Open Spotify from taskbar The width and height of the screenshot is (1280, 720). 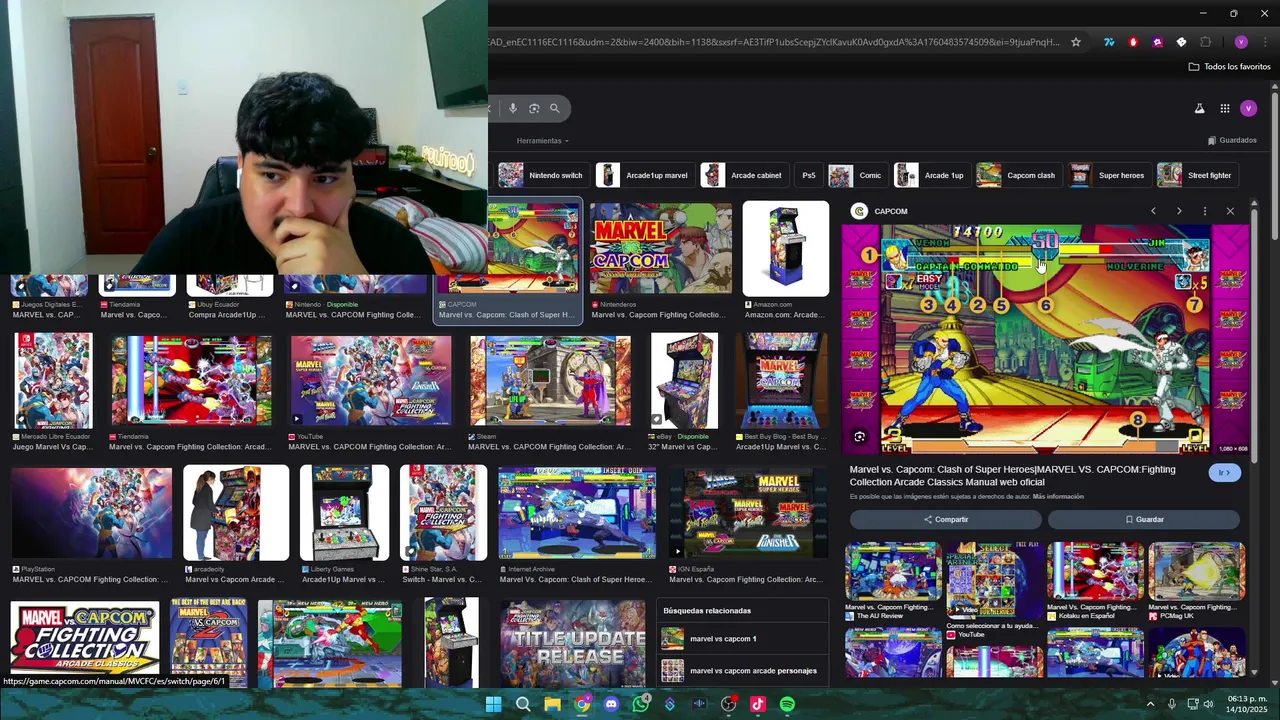point(787,704)
